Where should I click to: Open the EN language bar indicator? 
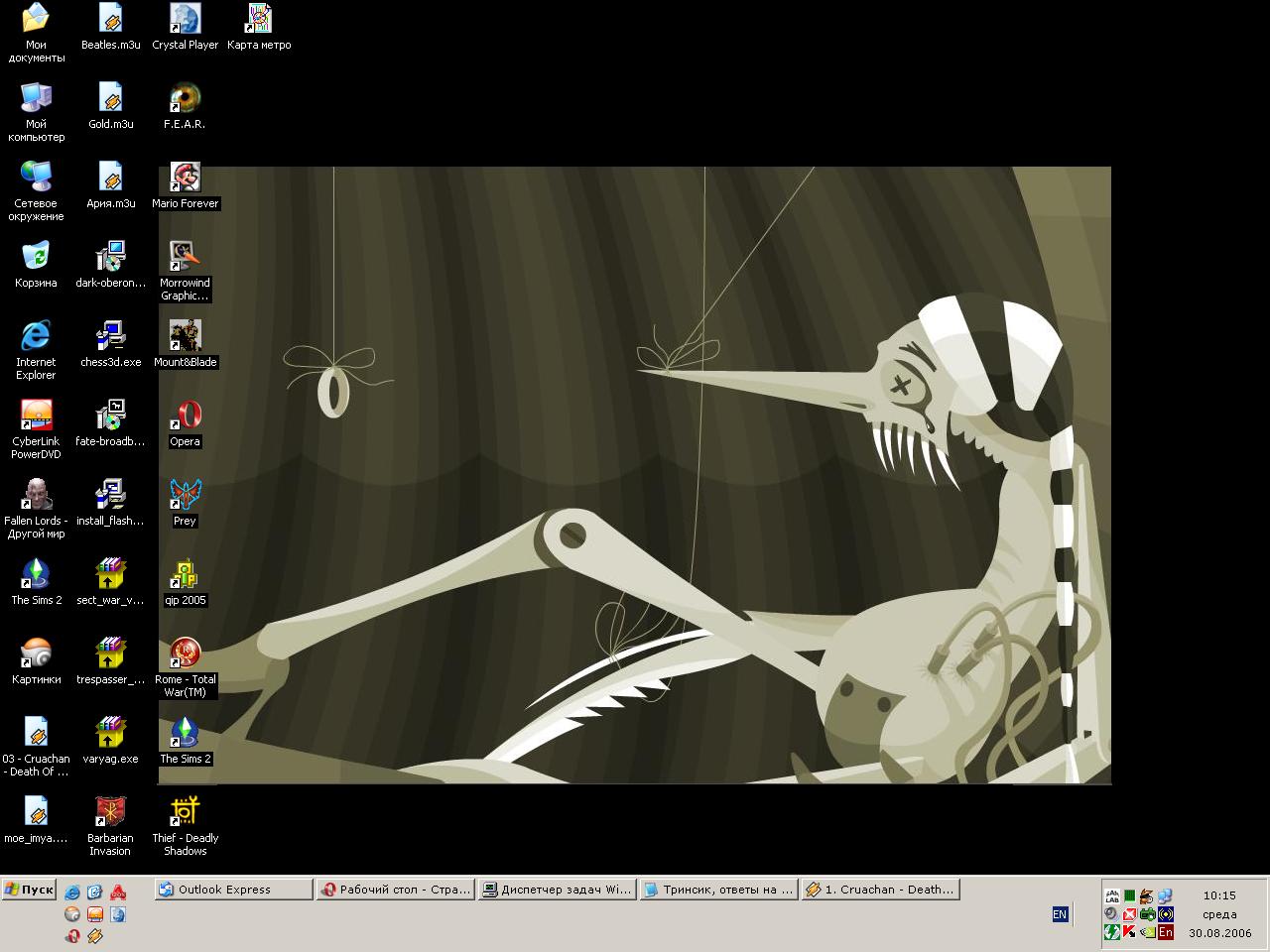coord(1060,914)
